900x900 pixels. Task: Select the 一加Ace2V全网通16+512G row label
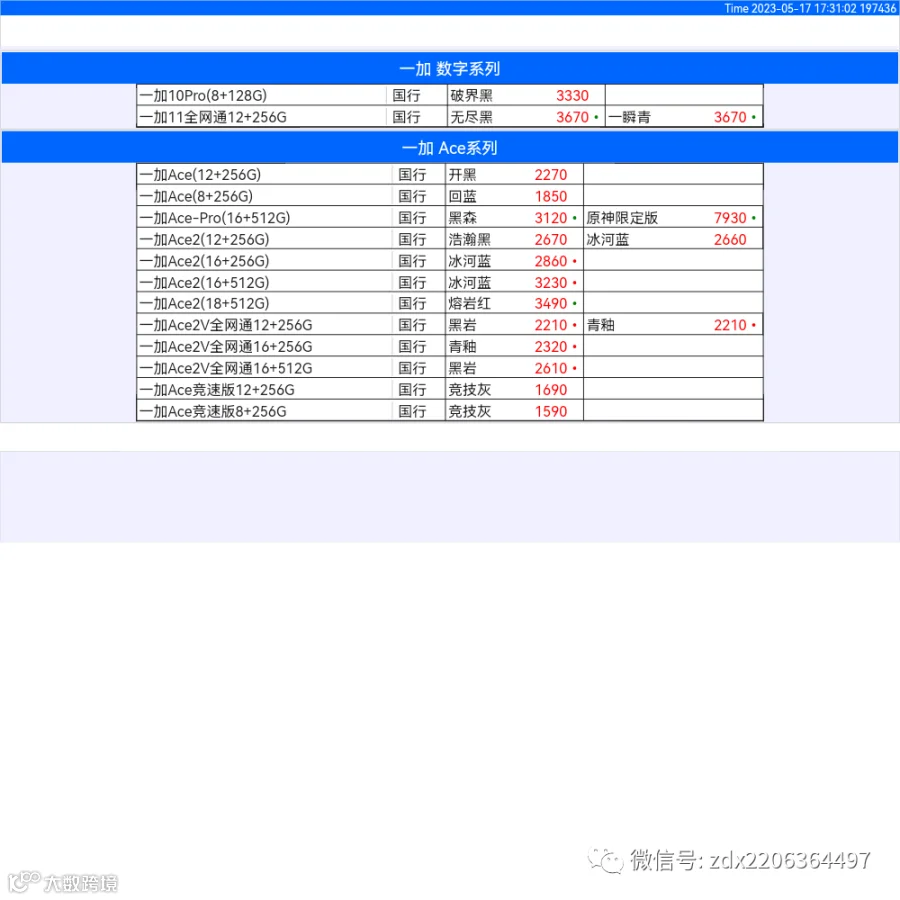(226, 368)
